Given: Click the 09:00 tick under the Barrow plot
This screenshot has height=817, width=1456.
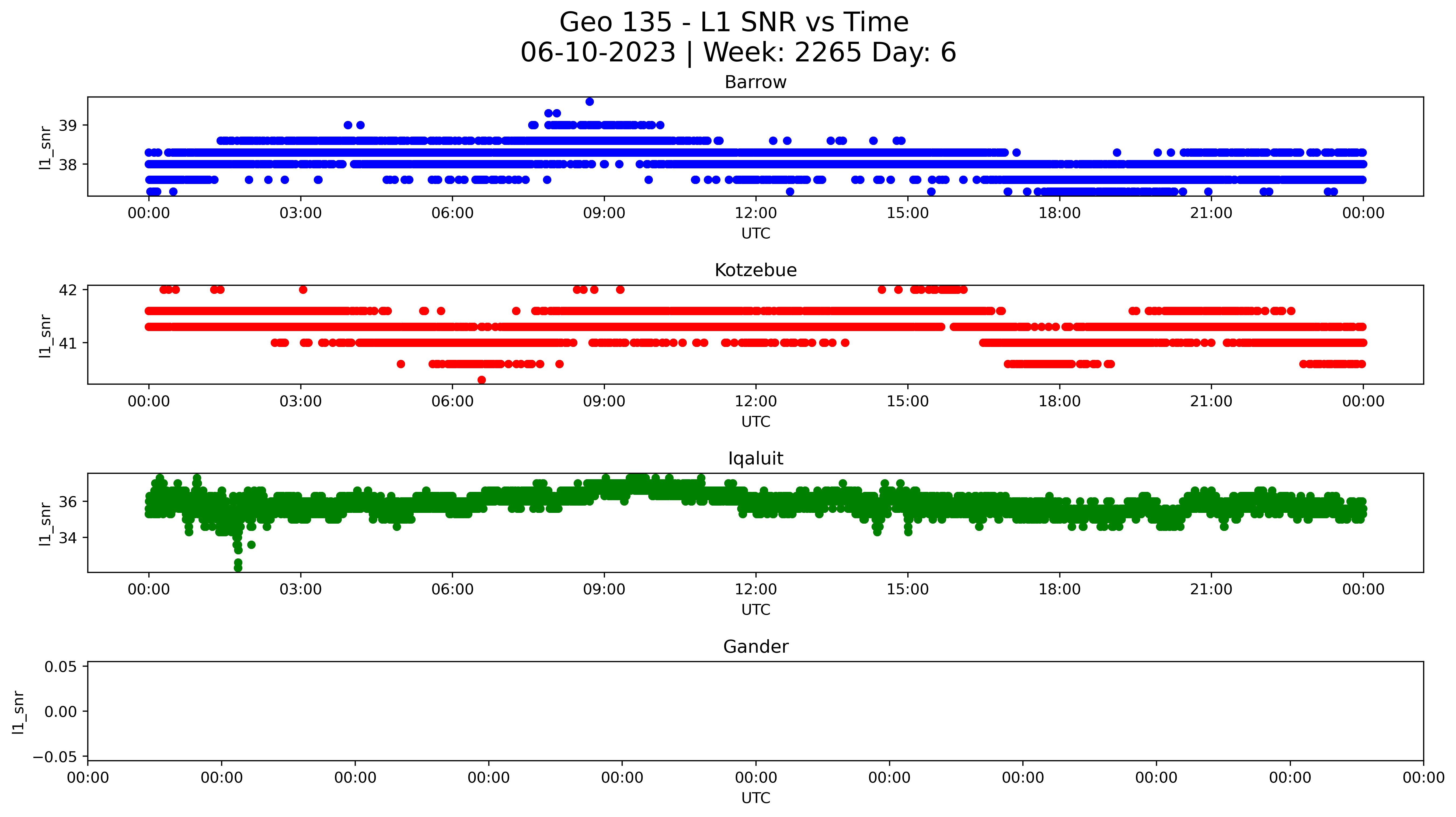Looking at the screenshot, I should (604, 213).
